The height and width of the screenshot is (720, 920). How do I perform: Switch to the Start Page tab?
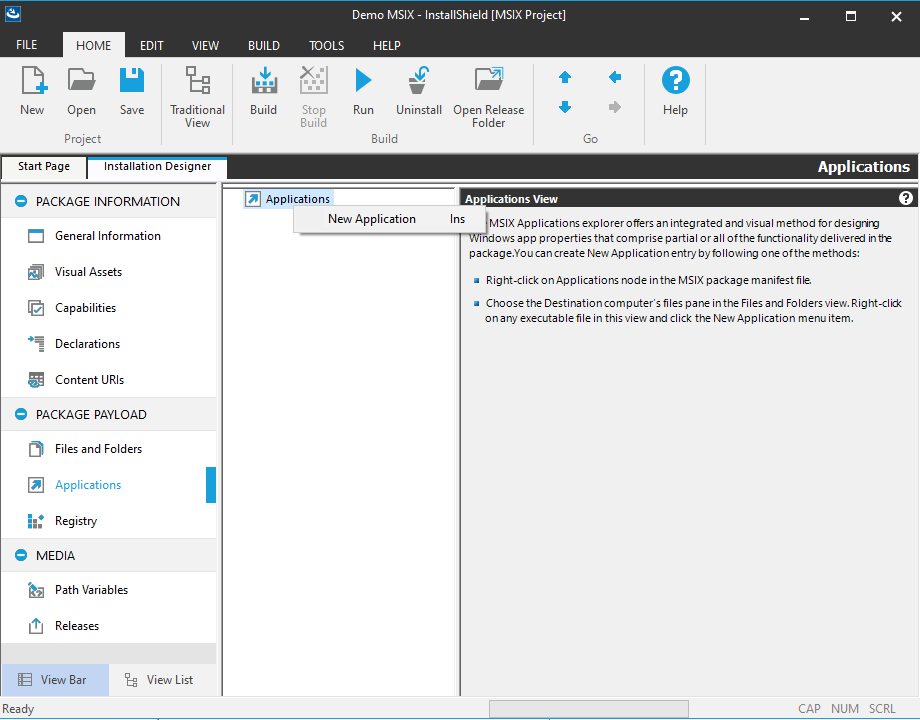44,167
